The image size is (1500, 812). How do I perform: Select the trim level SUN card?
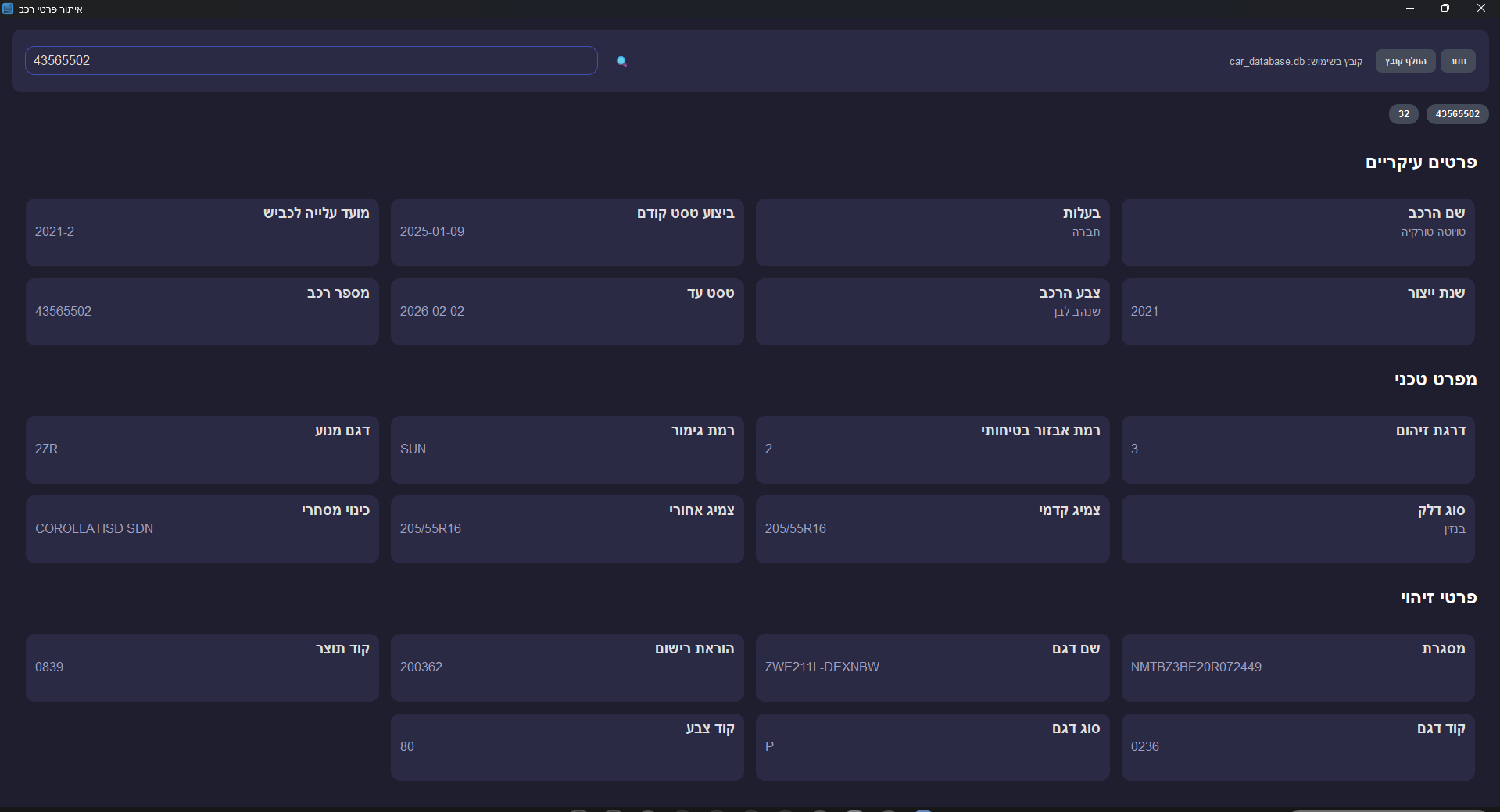click(x=567, y=449)
